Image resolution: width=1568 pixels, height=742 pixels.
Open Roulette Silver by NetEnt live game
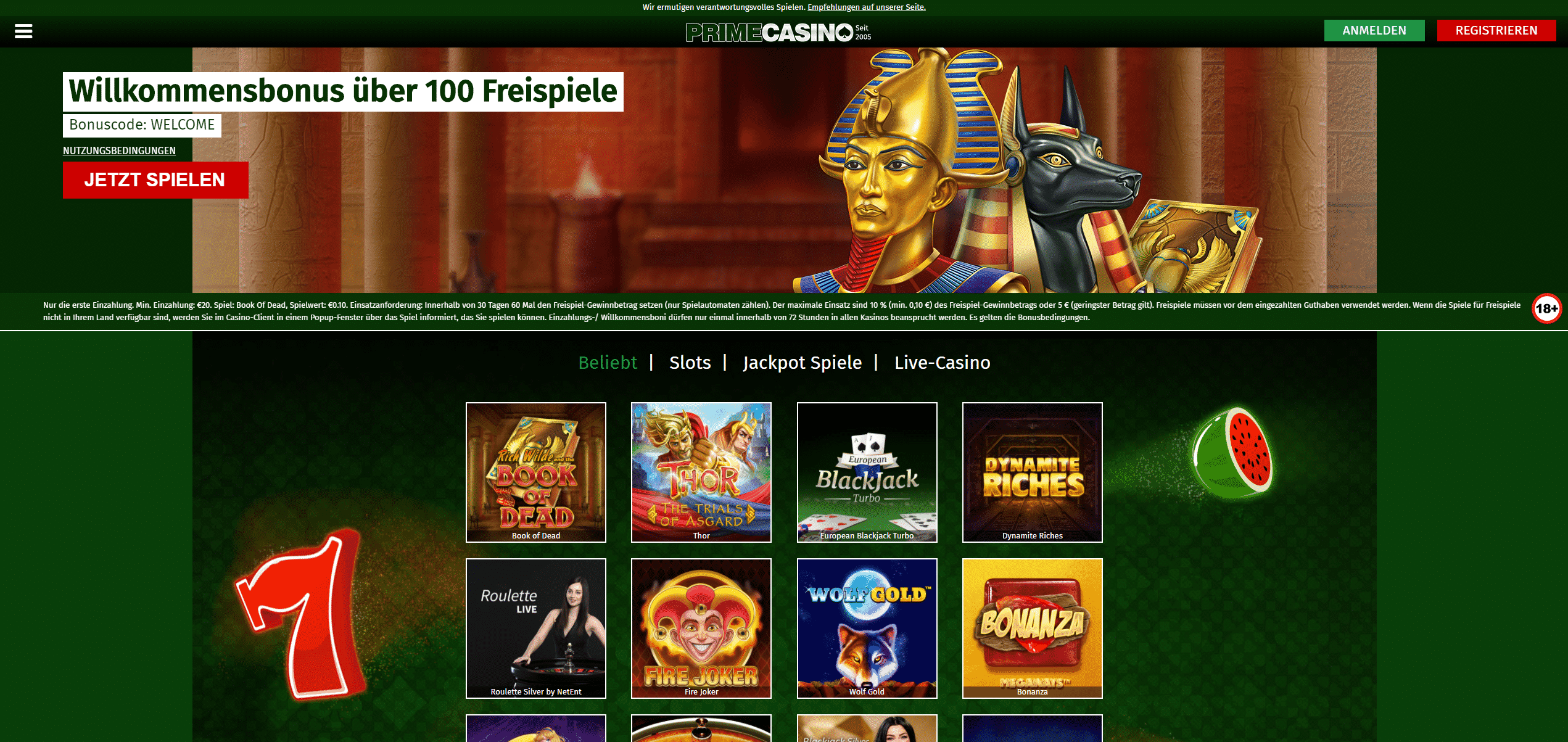[x=536, y=629]
